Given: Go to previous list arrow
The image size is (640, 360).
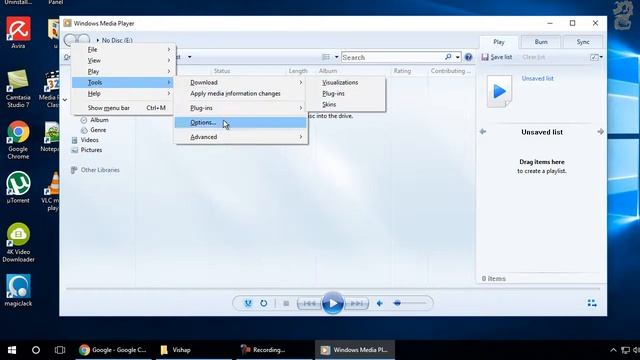Looking at the screenshot, I should tap(483, 132).
